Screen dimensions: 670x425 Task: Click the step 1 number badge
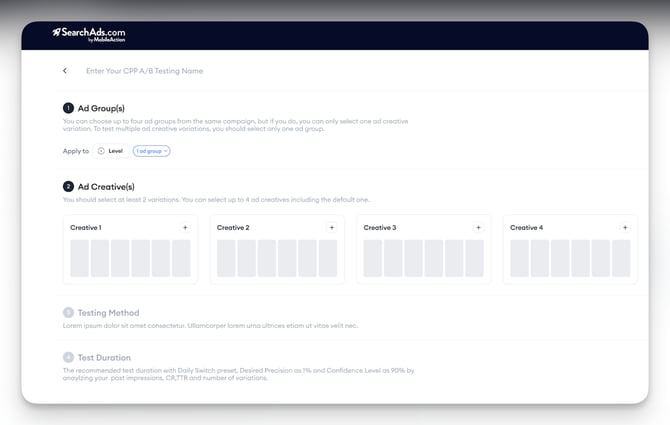pos(68,108)
